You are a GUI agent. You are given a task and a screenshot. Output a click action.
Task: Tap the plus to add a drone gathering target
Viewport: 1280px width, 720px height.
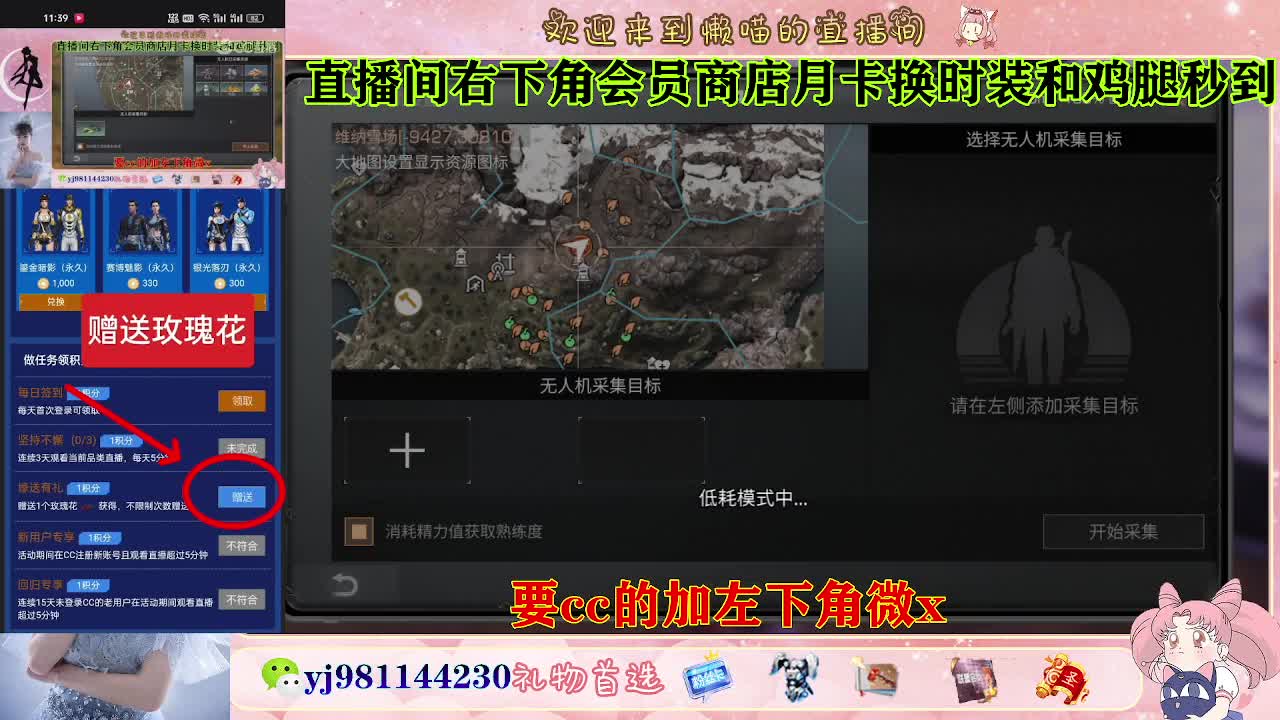tap(407, 451)
